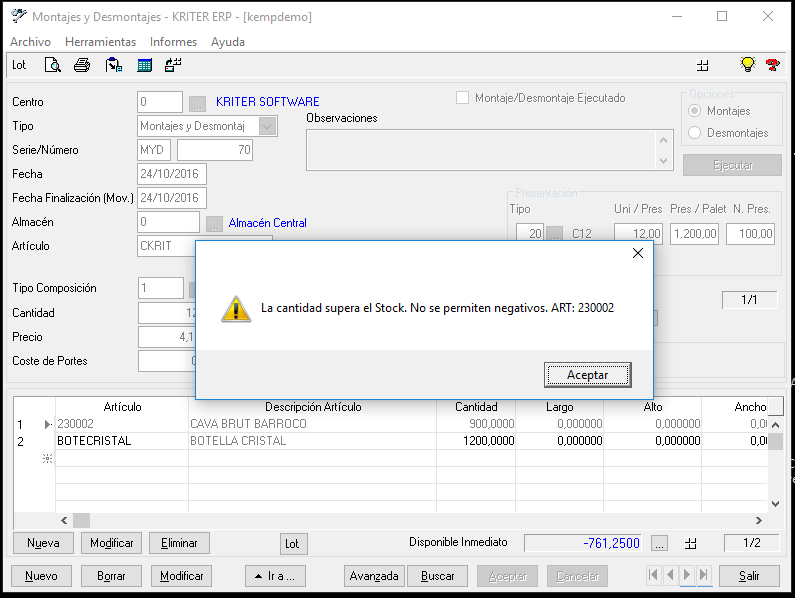Open the grid table icon in toolbar
This screenshot has height=598, width=795.
point(144,65)
